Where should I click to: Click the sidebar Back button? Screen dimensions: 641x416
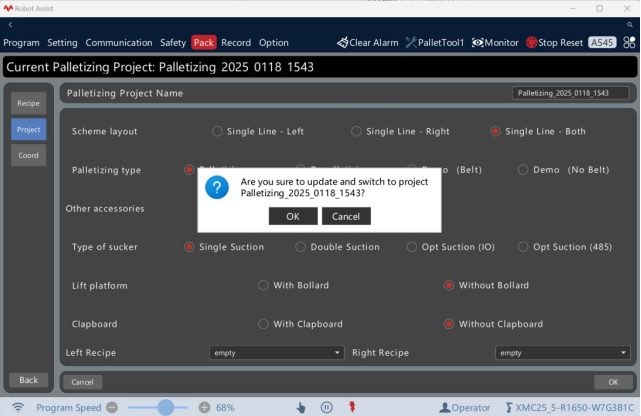click(28, 380)
